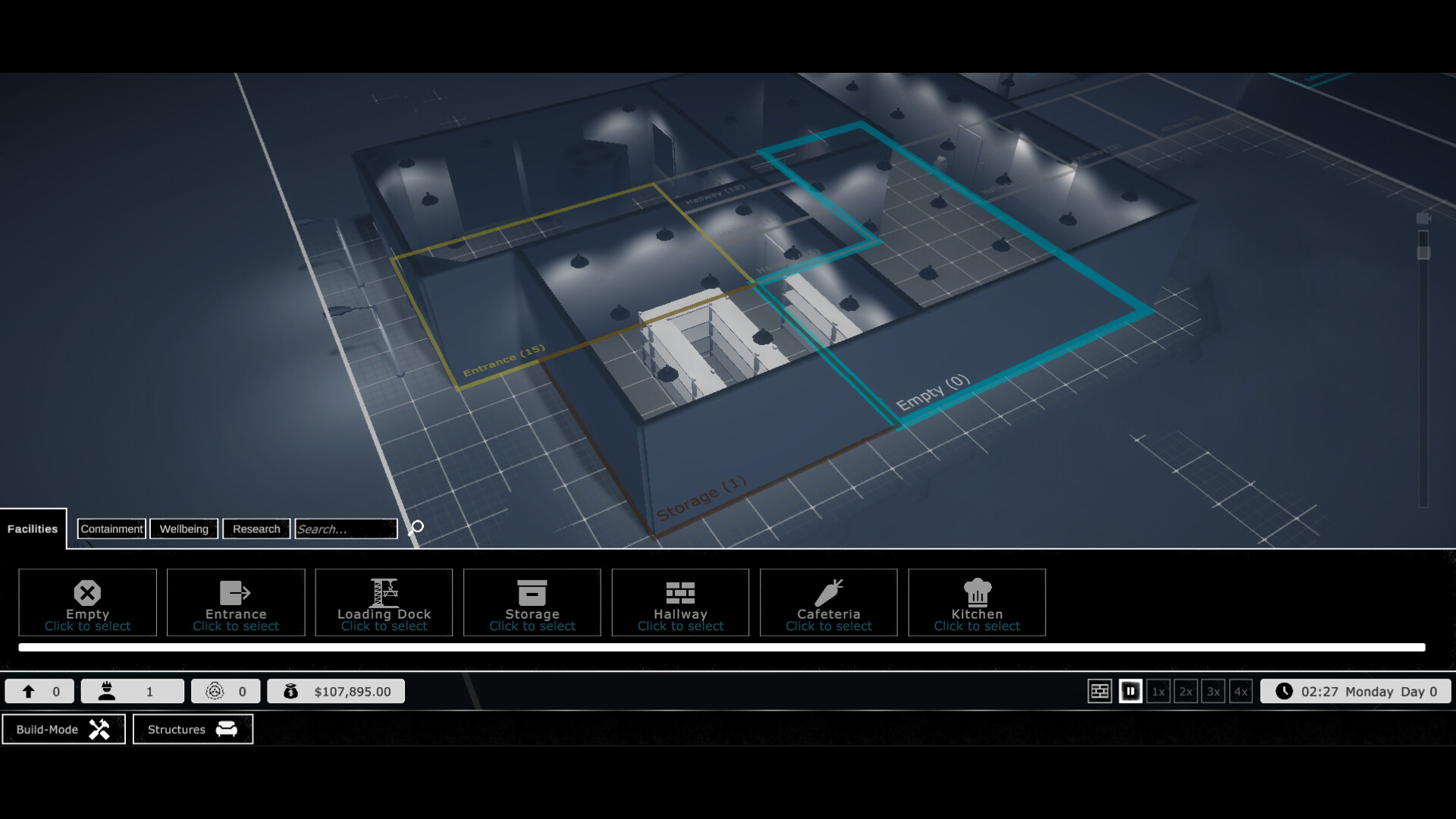Click the wall visibility icon near speed controls
The height and width of the screenshot is (819, 1456).
point(1100,691)
